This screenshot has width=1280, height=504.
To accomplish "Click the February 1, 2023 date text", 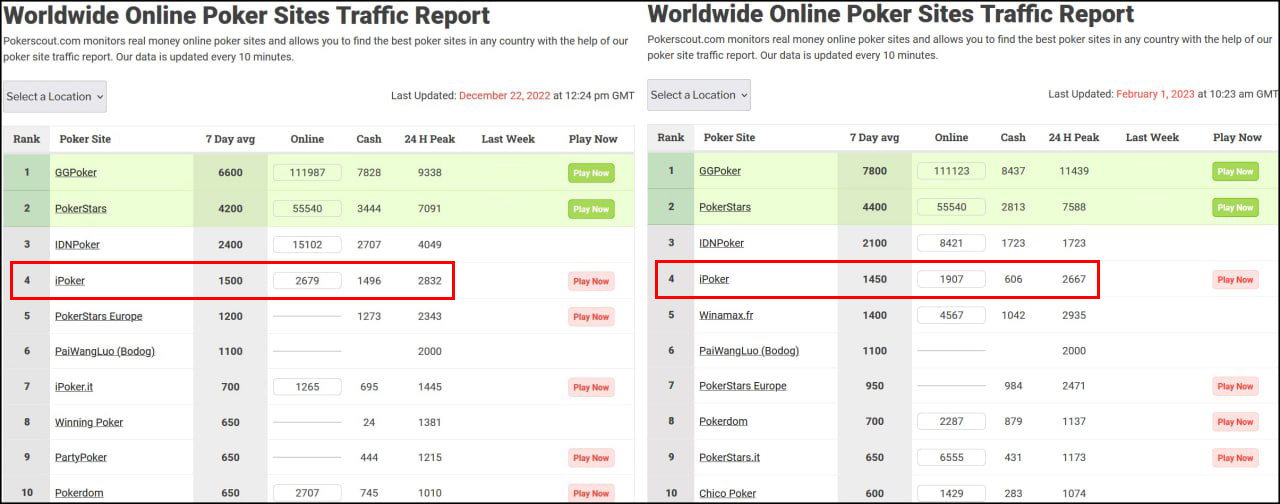I will [1155, 94].
